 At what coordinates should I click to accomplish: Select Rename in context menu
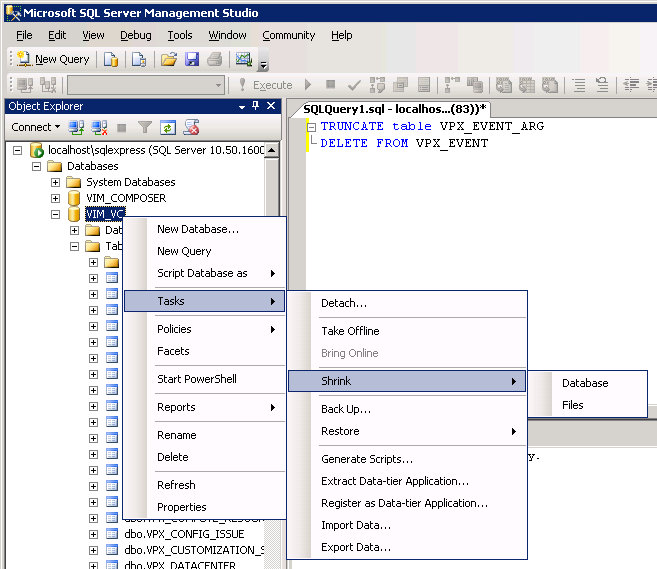click(x=204, y=435)
